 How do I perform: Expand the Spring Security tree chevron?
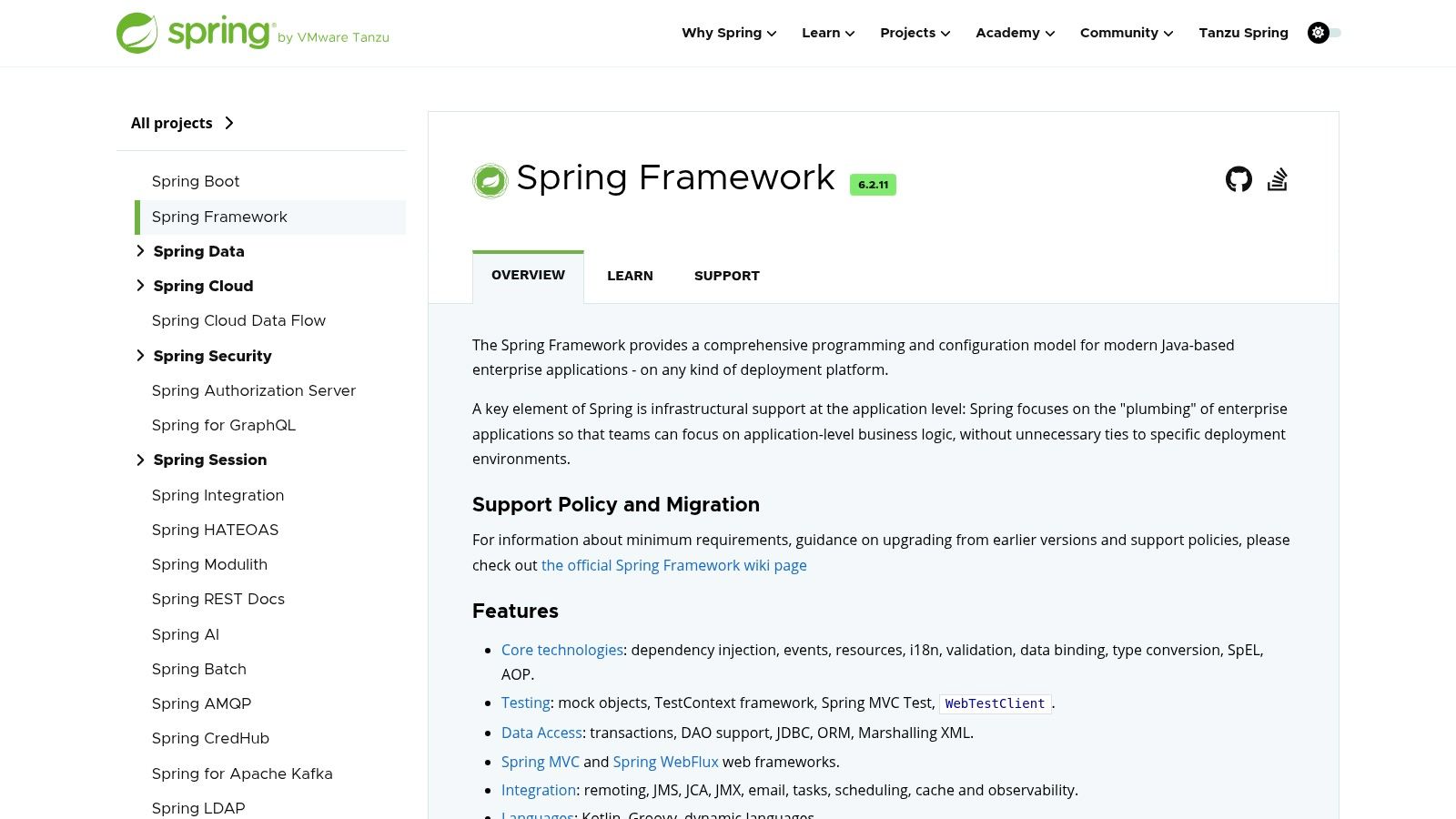[140, 356]
